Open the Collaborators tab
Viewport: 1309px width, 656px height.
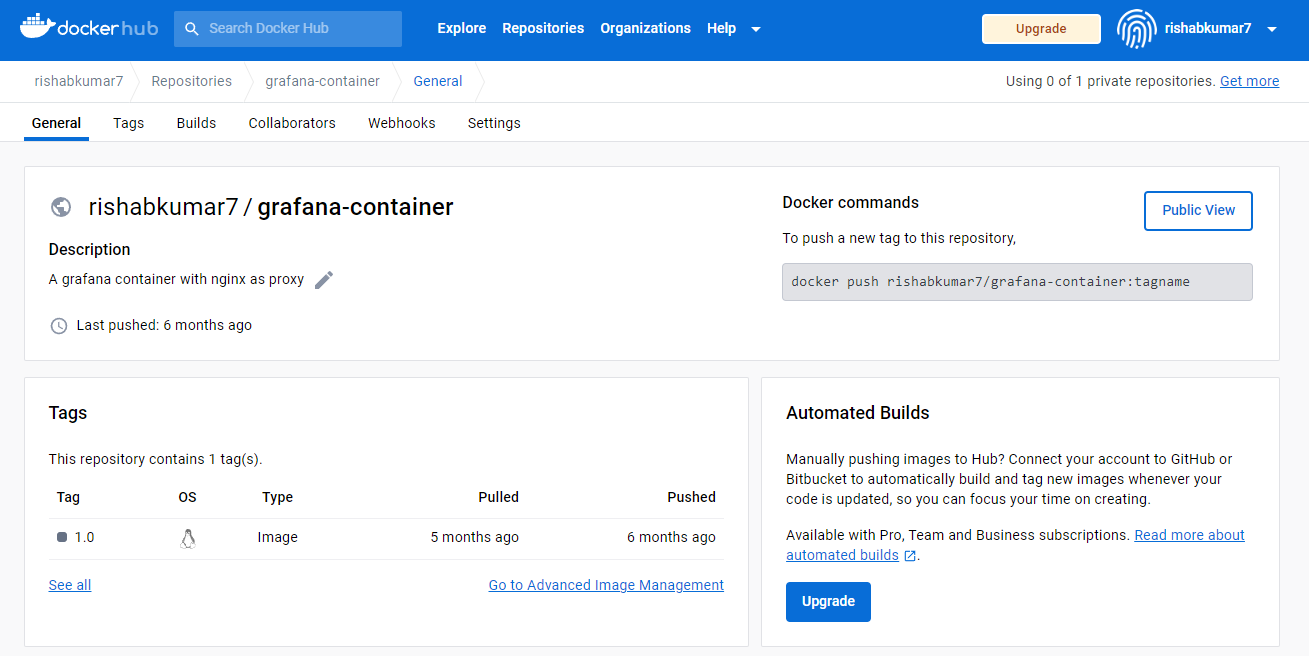click(x=292, y=123)
